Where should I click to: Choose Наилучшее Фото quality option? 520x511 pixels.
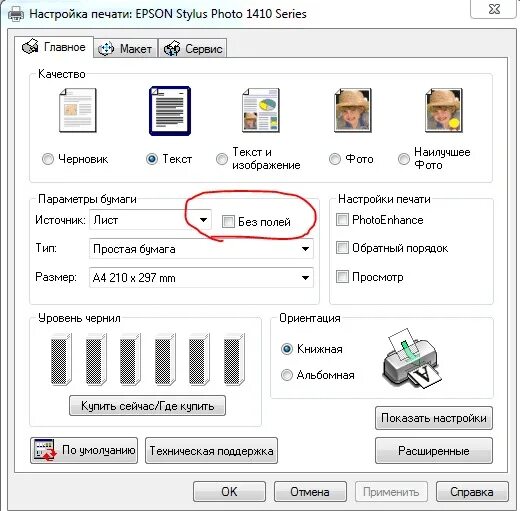tap(404, 159)
